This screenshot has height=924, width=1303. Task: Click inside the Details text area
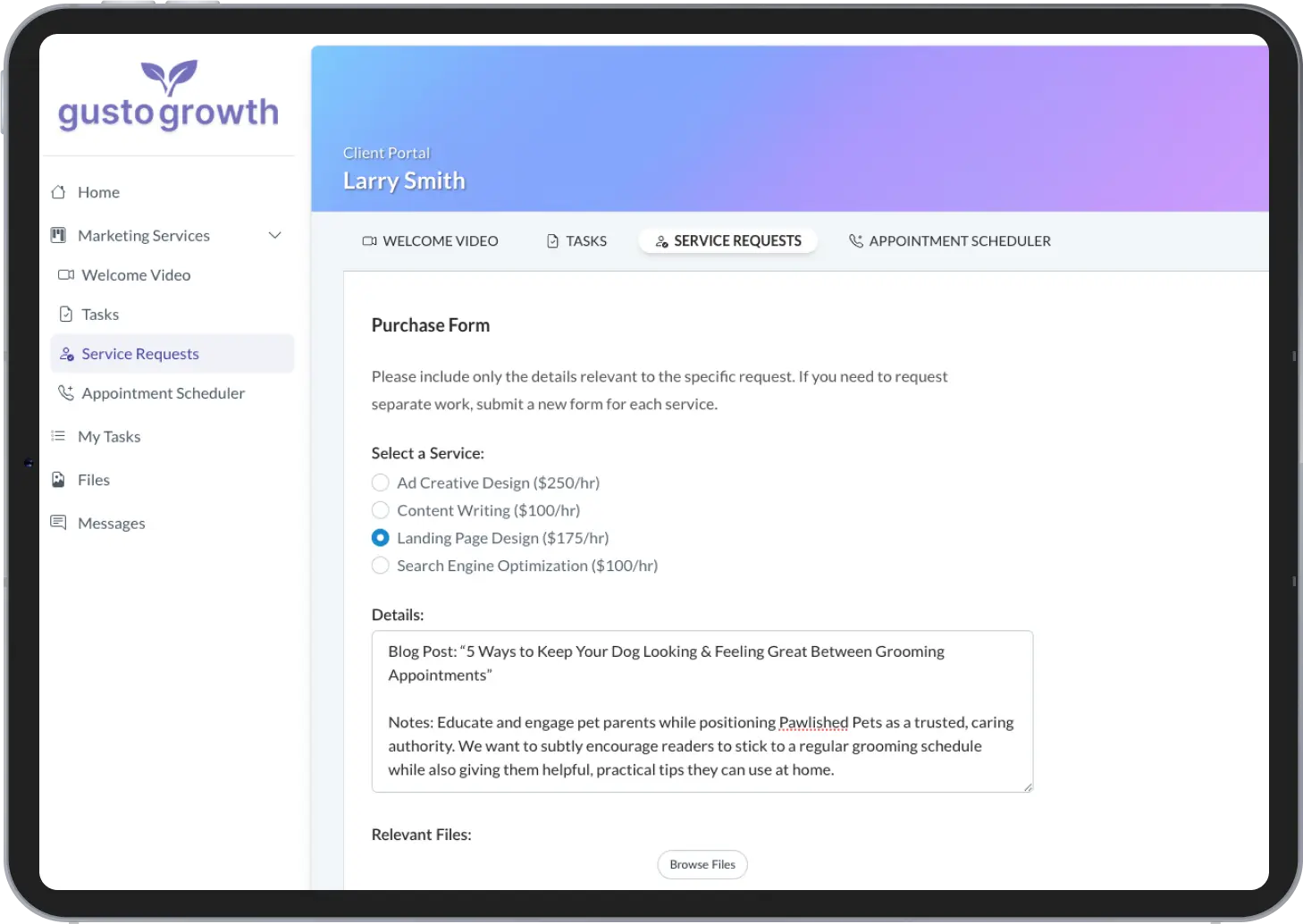[702, 711]
